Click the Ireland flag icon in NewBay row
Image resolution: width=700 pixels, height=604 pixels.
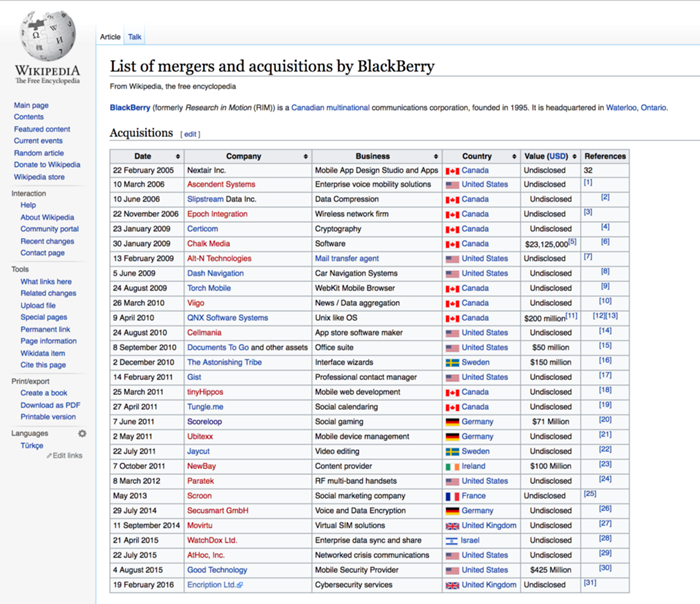coord(452,466)
